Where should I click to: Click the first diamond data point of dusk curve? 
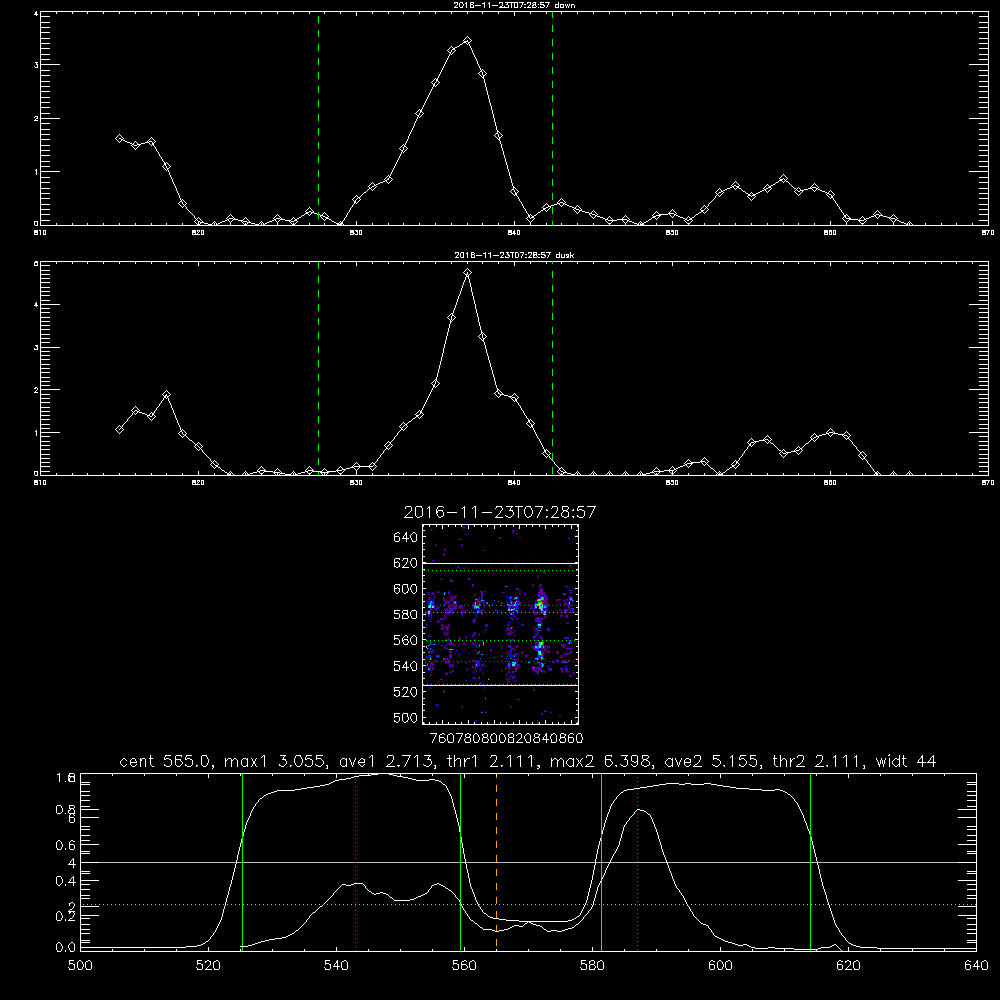click(x=119, y=429)
